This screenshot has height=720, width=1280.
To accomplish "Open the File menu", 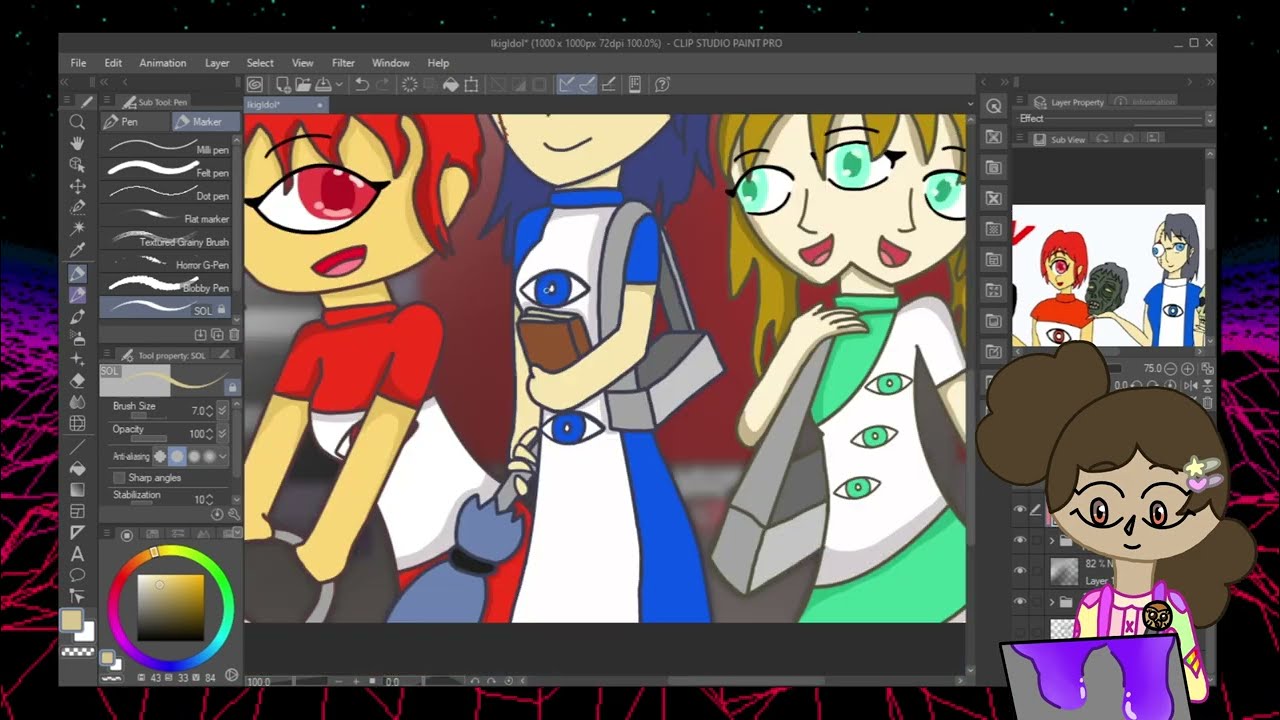I will (78, 63).
